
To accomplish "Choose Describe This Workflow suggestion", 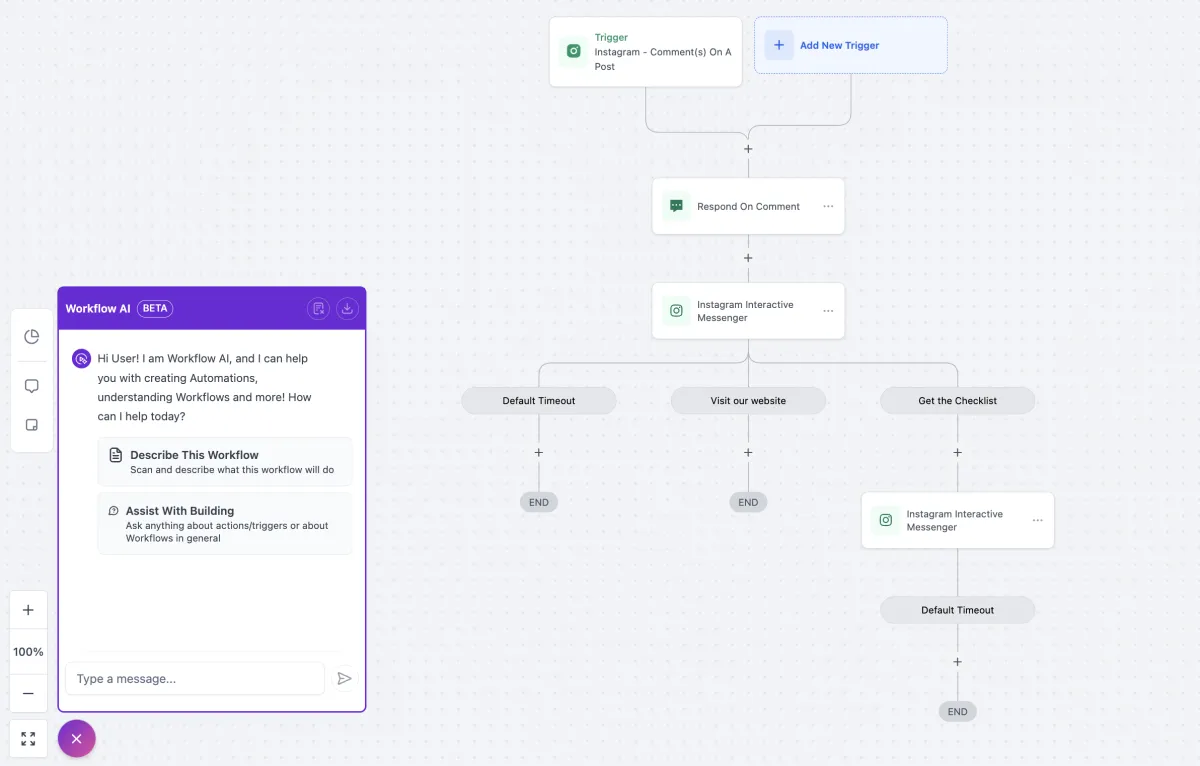I will click(x=225, y=462).
